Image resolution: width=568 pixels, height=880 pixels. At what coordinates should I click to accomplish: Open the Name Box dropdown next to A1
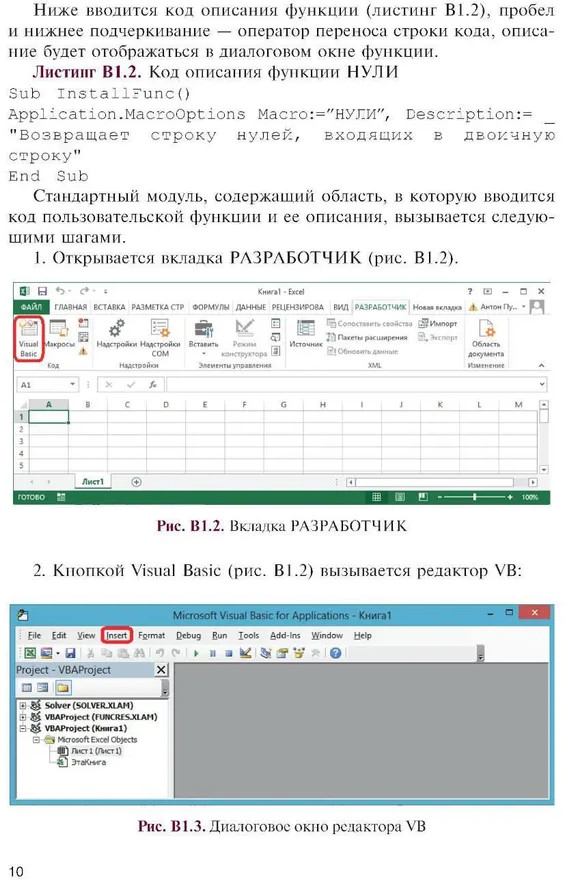coord(72,384)
